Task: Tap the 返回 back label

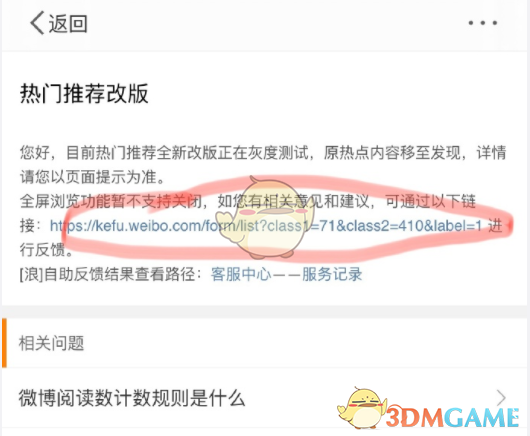Action: 68,24
